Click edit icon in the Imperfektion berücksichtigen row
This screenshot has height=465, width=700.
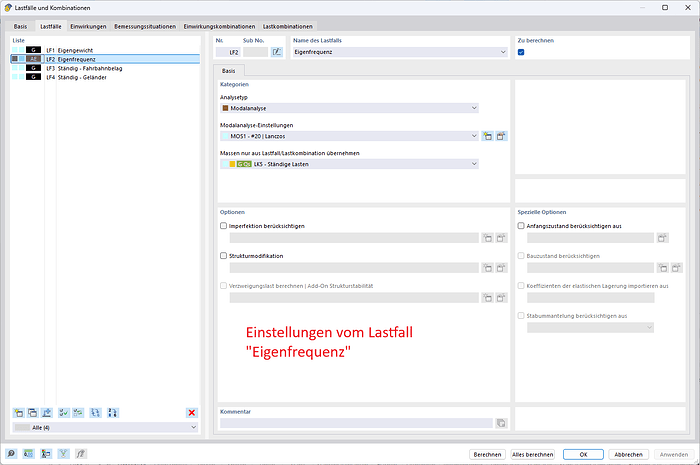[x=501, y=238]
